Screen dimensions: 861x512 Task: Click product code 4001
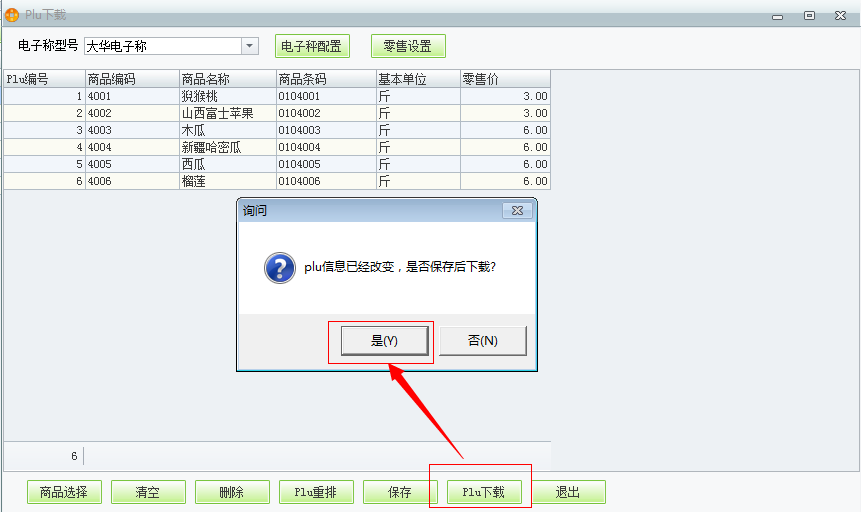coord(132,96)
